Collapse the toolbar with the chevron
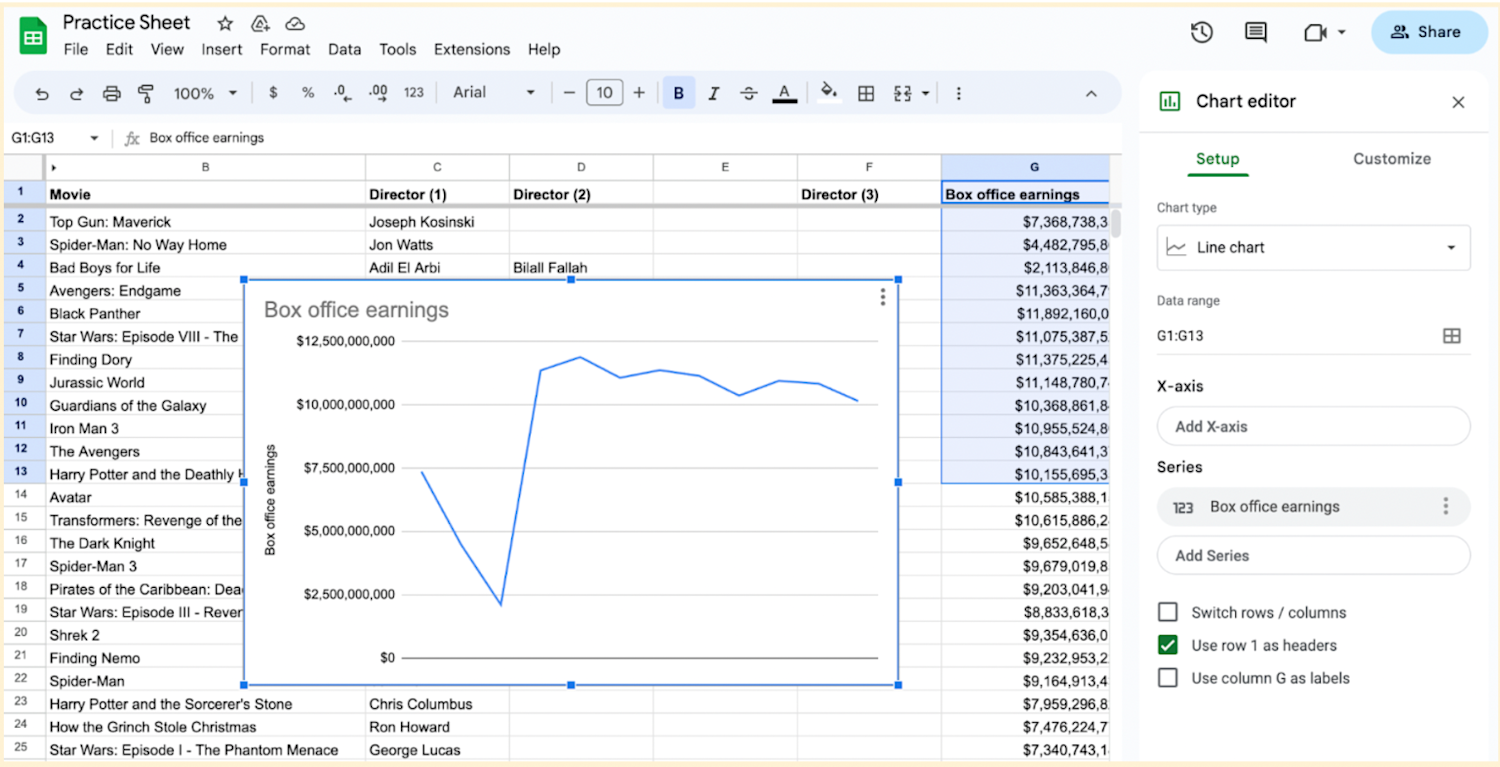Screen dimensions: 1500x767 (1091, 93)
